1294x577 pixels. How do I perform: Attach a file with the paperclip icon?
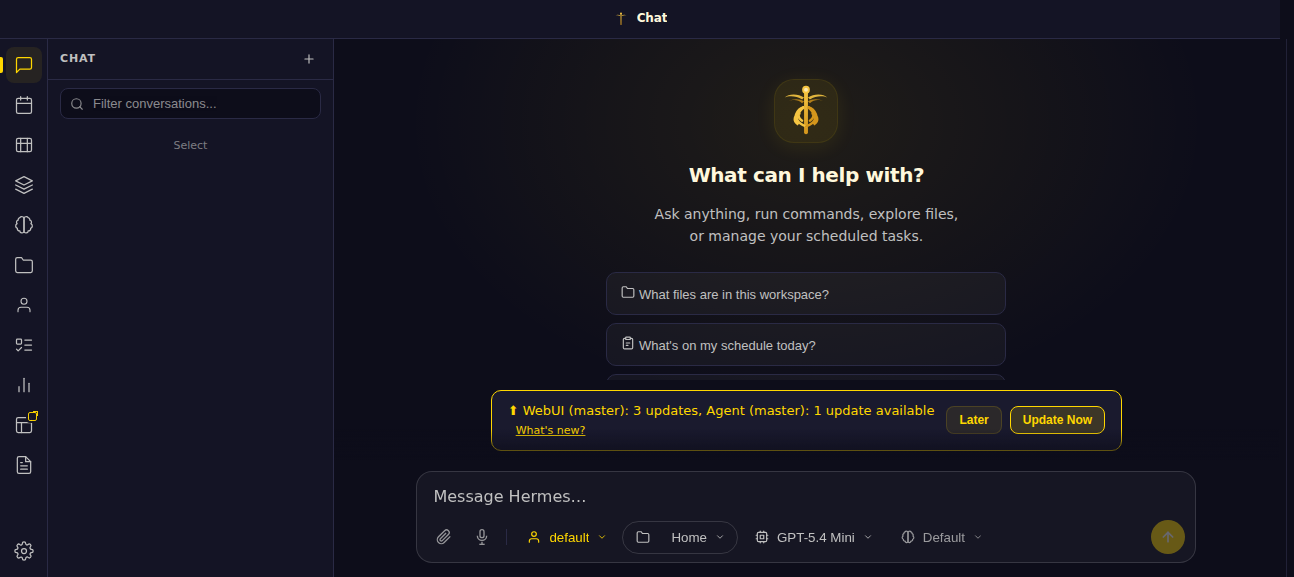[444, 537]
